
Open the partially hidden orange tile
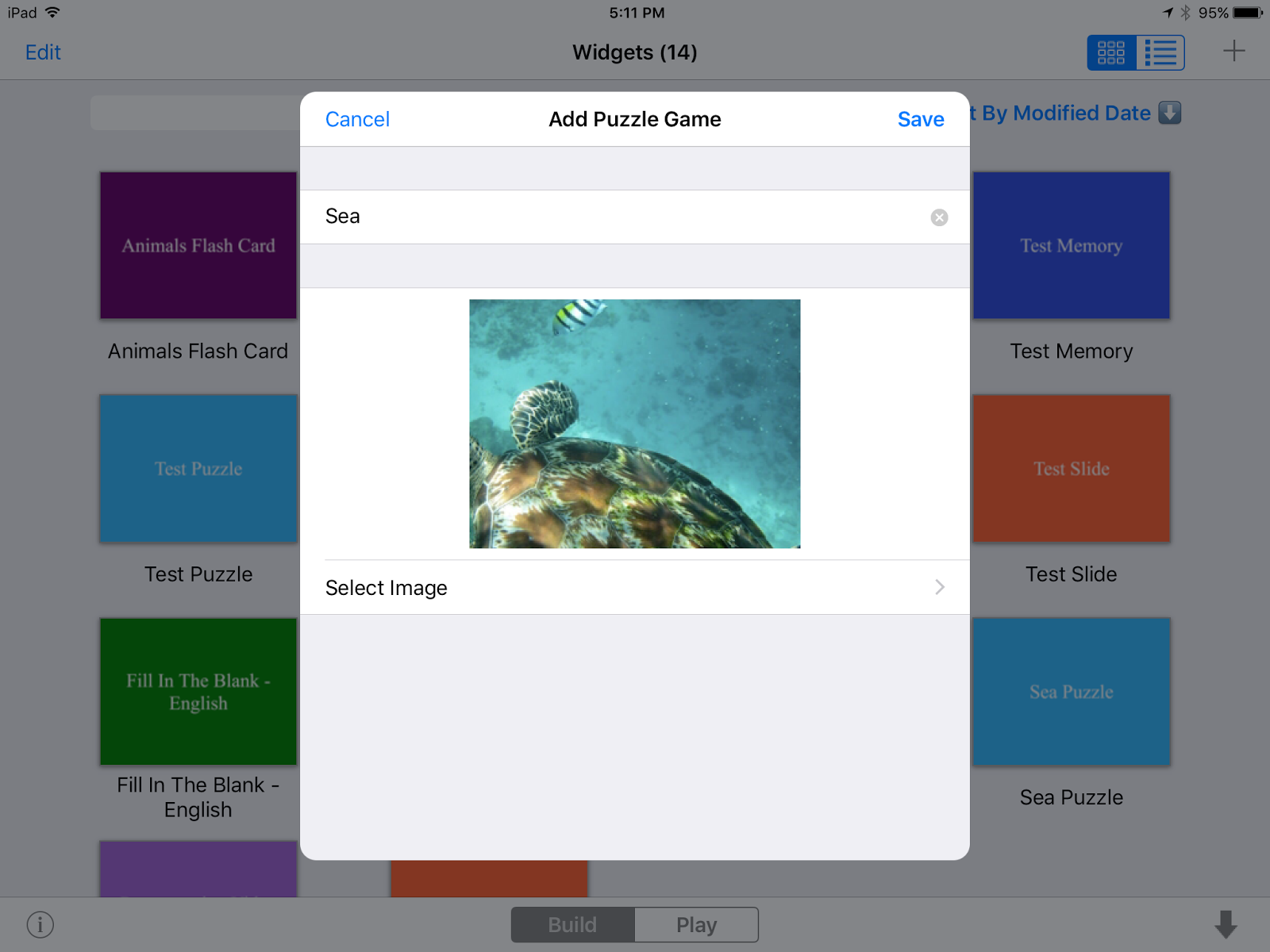tap(489, 879)
